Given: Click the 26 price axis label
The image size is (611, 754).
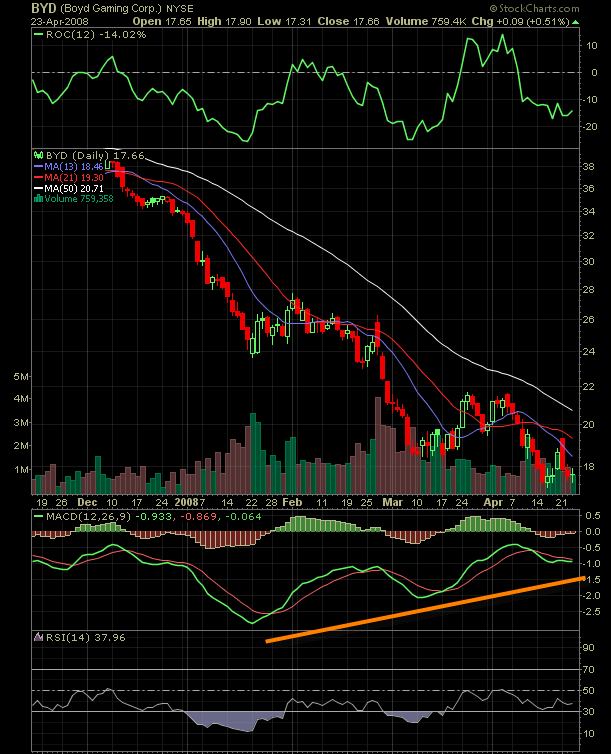Looking at the screenshot, I should [589, 320].
